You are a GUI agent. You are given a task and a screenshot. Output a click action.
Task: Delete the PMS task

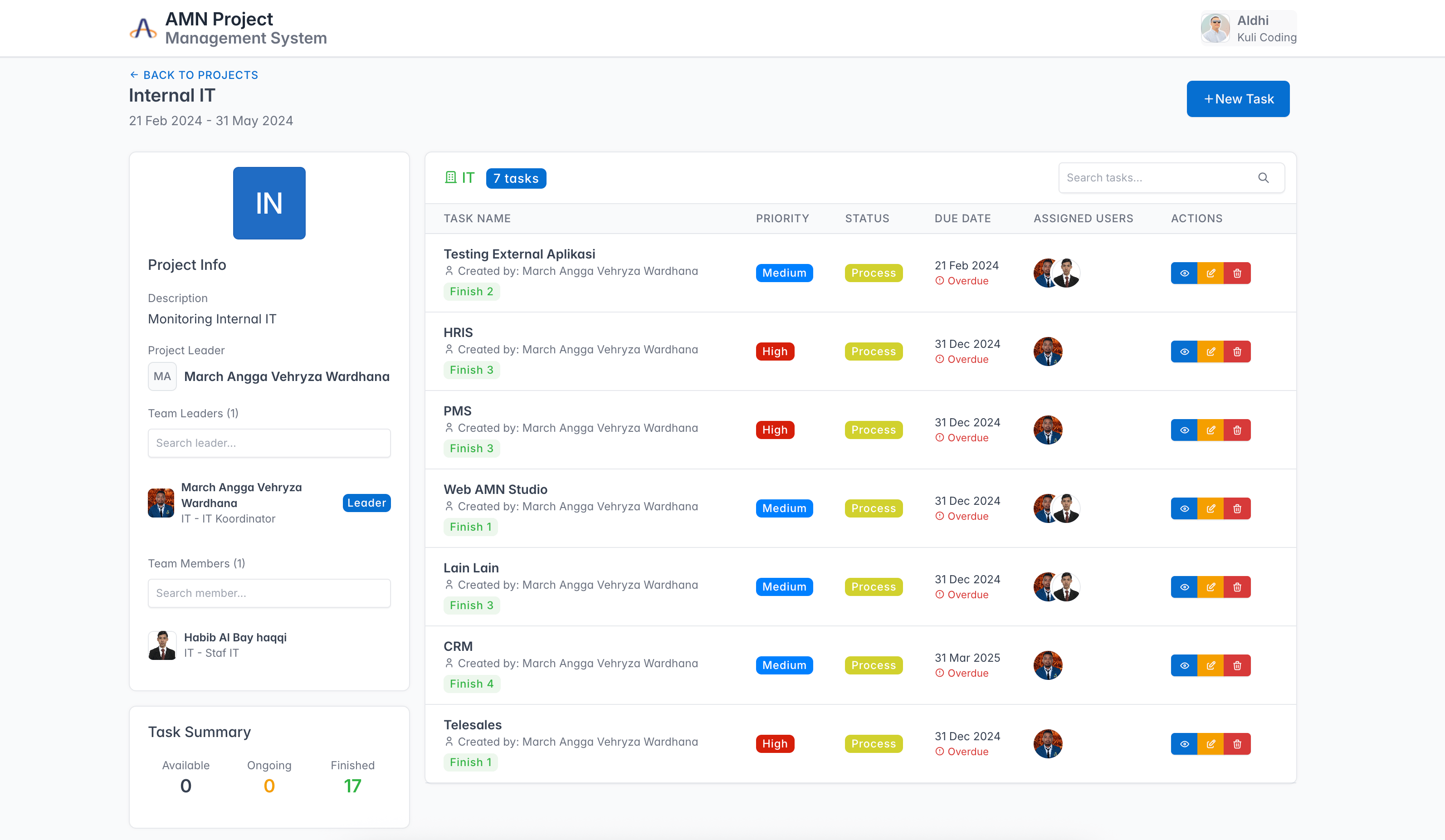pyautogui.click(x=1237, y=430)
